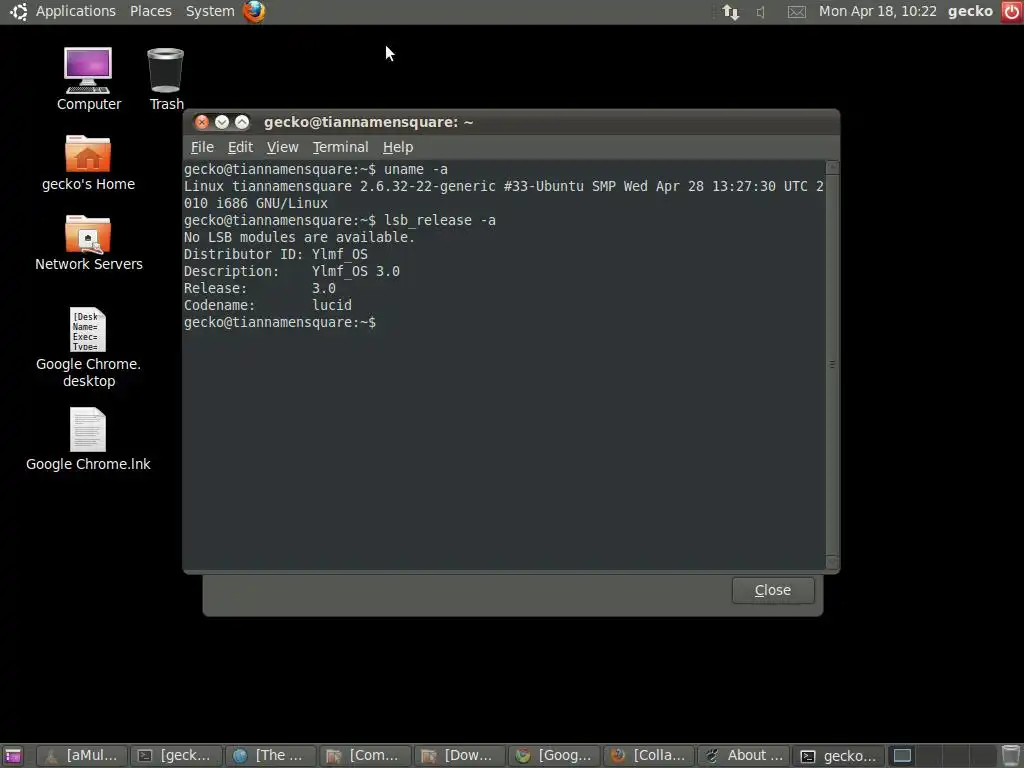Maximize the terminal window
This screenshot has height=768, width=1024.
click(x=242, y=122)
